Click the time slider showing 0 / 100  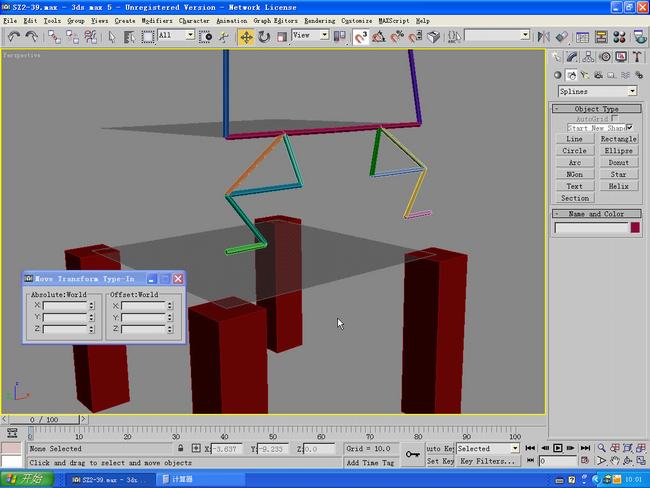click(x=44, y=420)
